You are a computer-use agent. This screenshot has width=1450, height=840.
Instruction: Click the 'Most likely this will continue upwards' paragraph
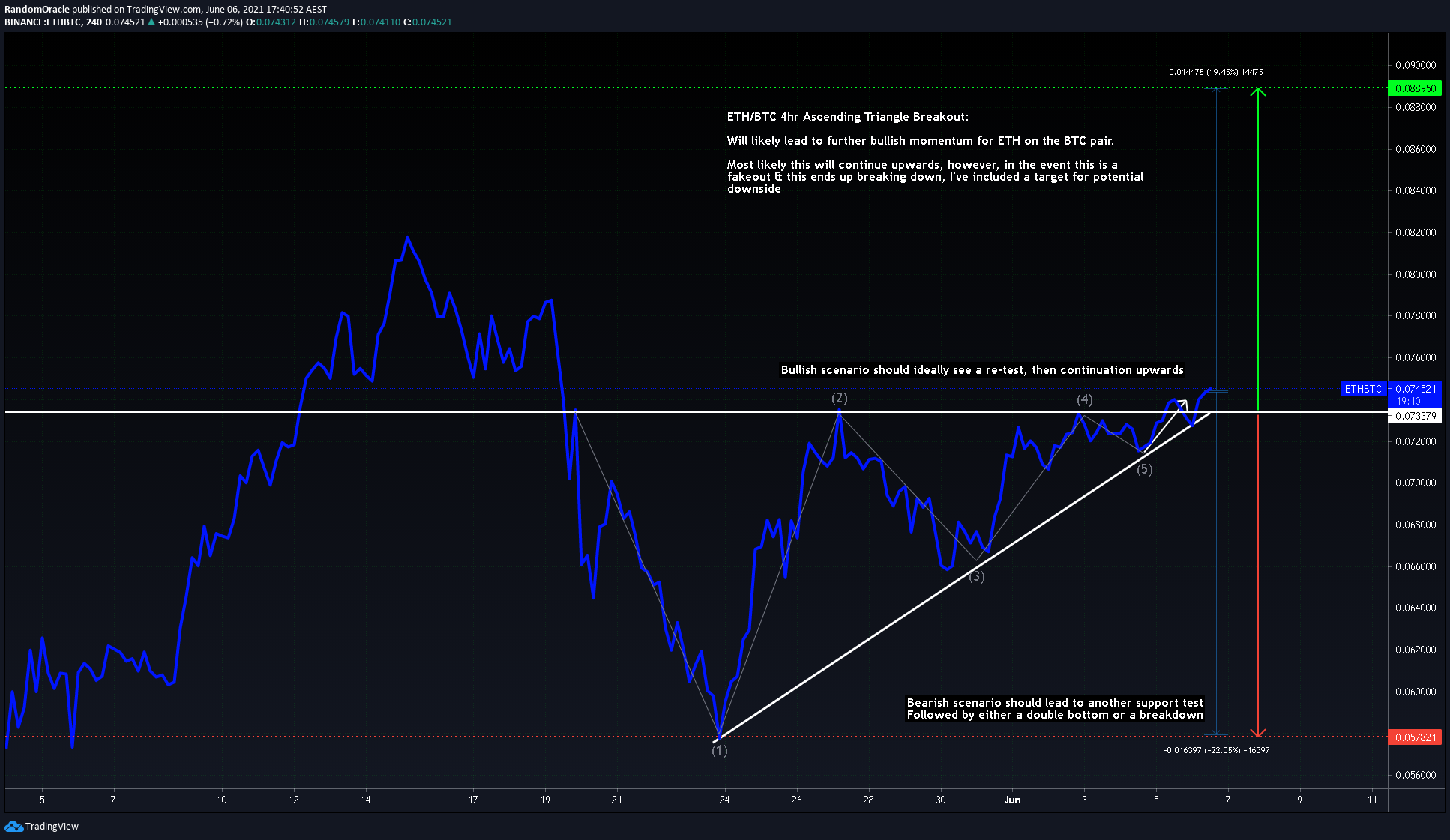[x=935, y=177]
